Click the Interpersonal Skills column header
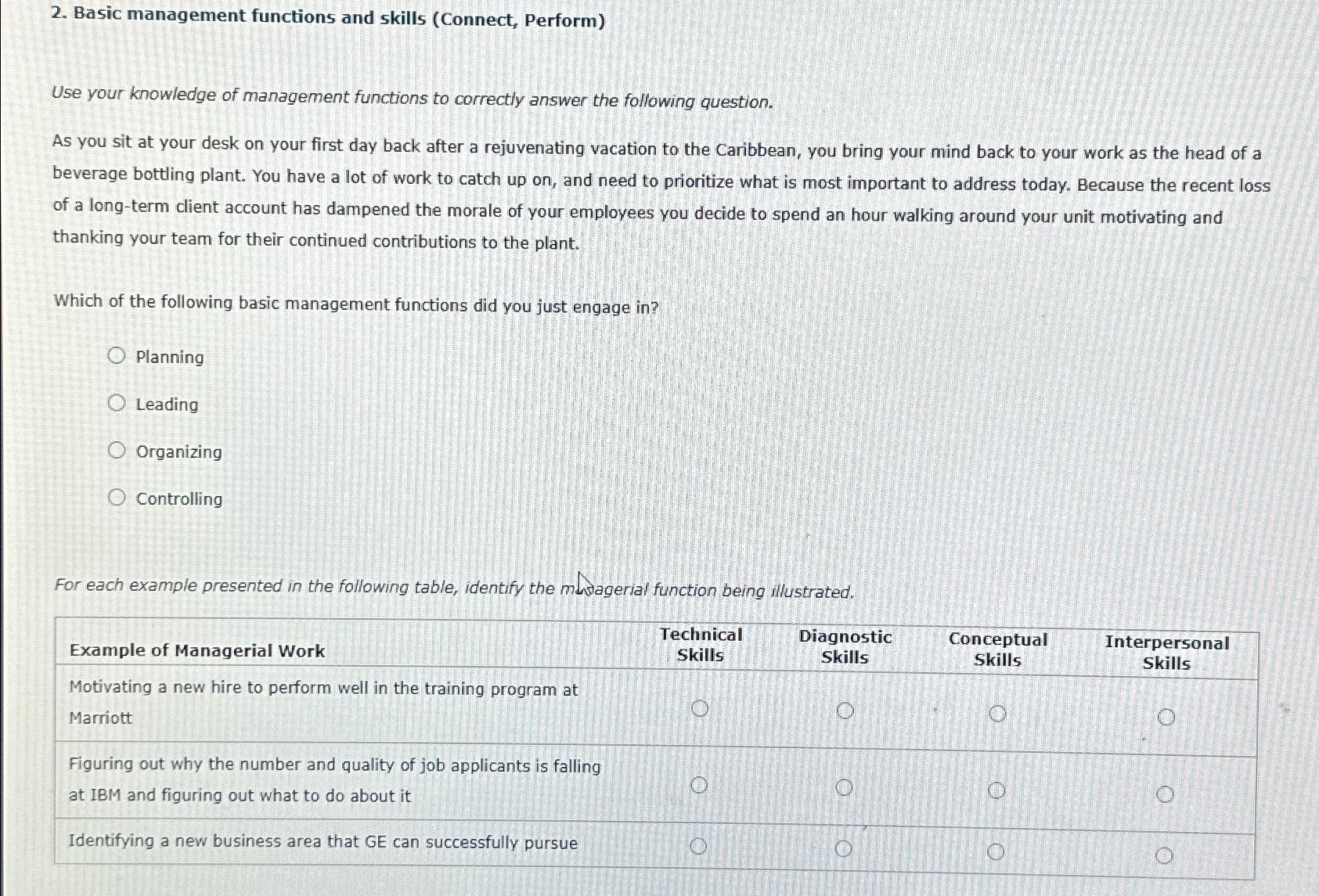Image resolution: width=1319 pixels, height=896 pixels. (x=1167, y=651)
